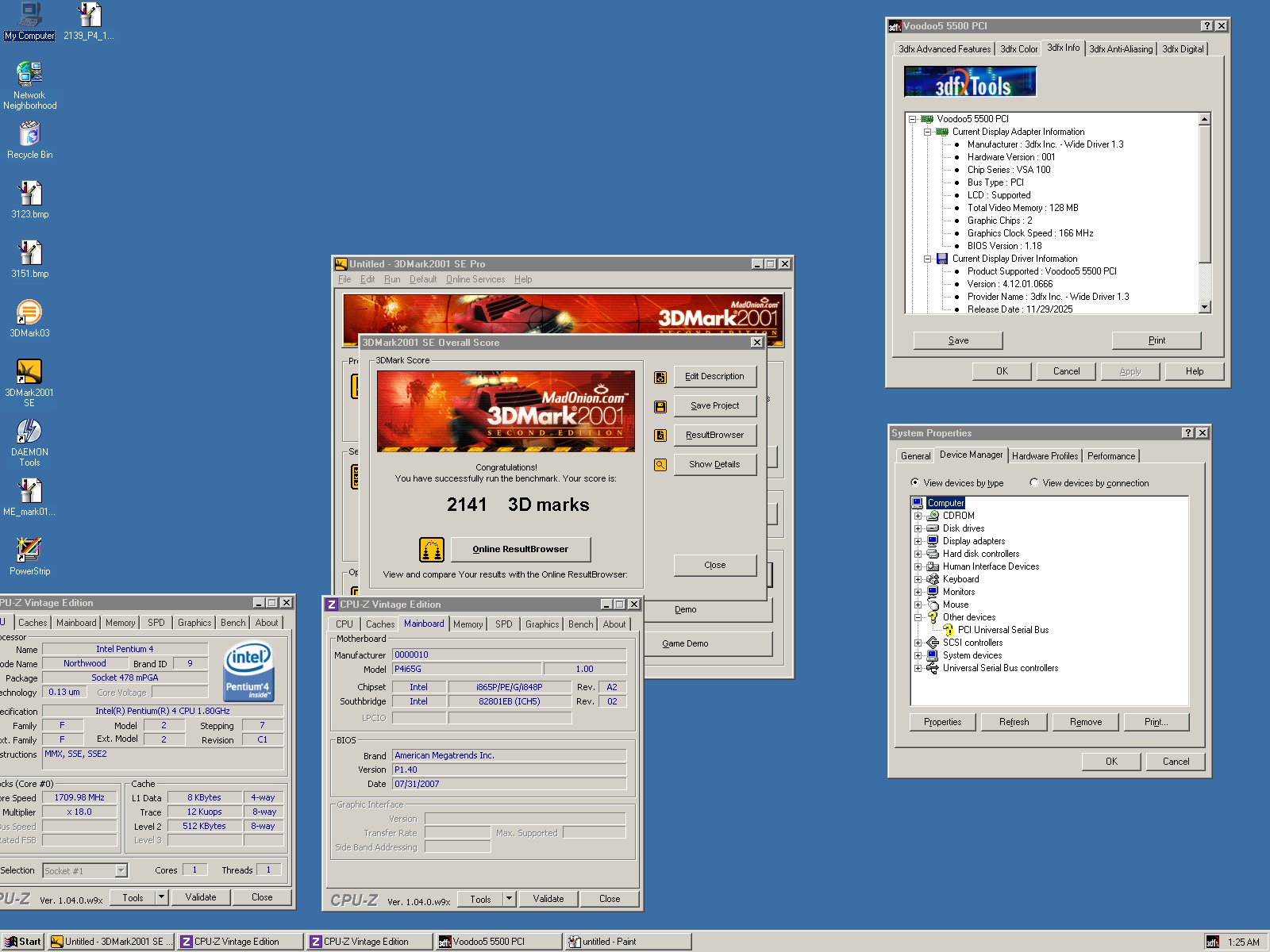Image resolution: width=1270 pixels, height=952 pixels.
Task: Click the Mouse device icon in Device Manager
Action: (x=933, y=605)
